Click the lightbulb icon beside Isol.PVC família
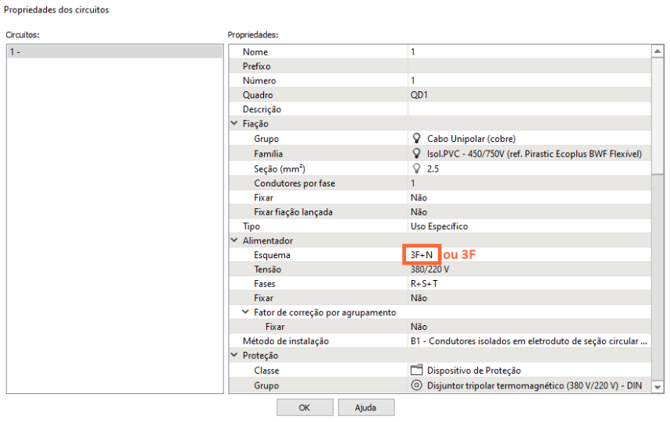 416,154
